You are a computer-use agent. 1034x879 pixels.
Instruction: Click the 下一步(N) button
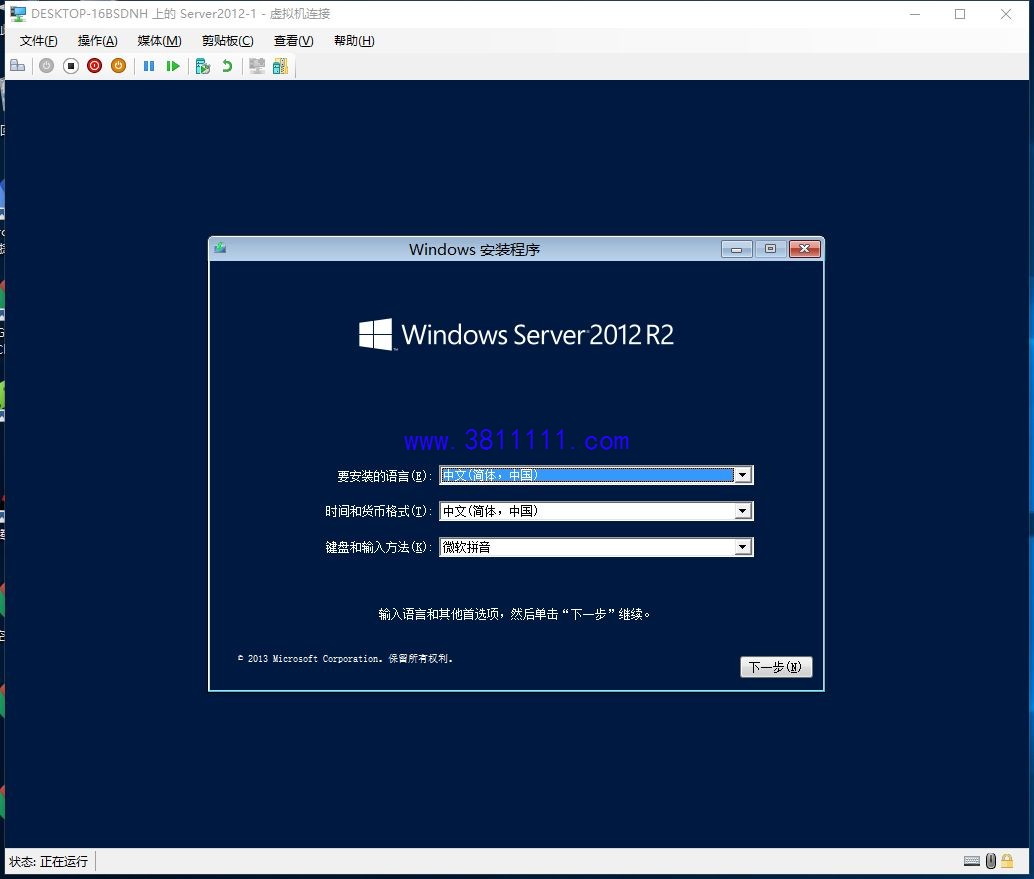coord(776,667)
